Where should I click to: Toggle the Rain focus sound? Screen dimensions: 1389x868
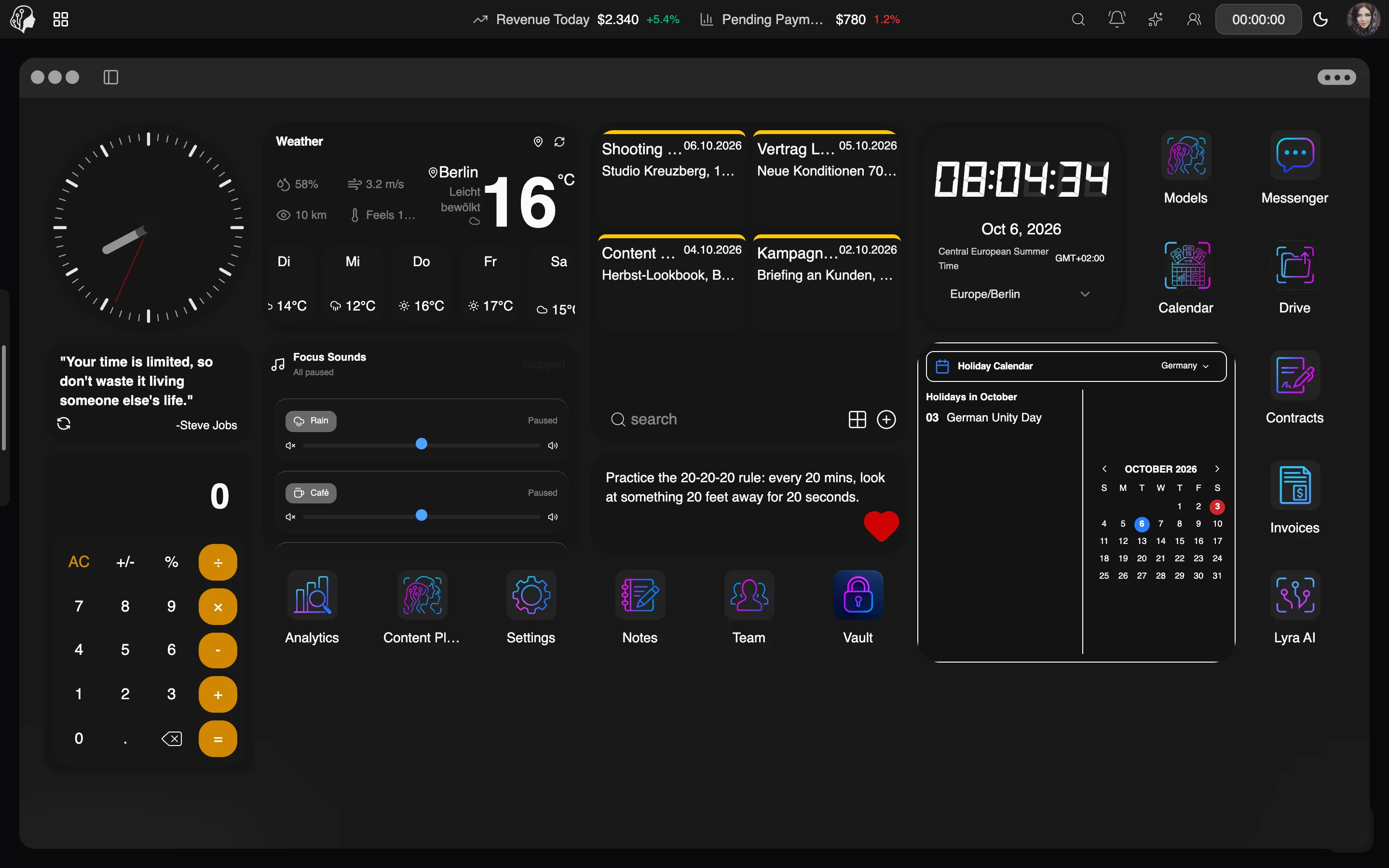[311, 421]
